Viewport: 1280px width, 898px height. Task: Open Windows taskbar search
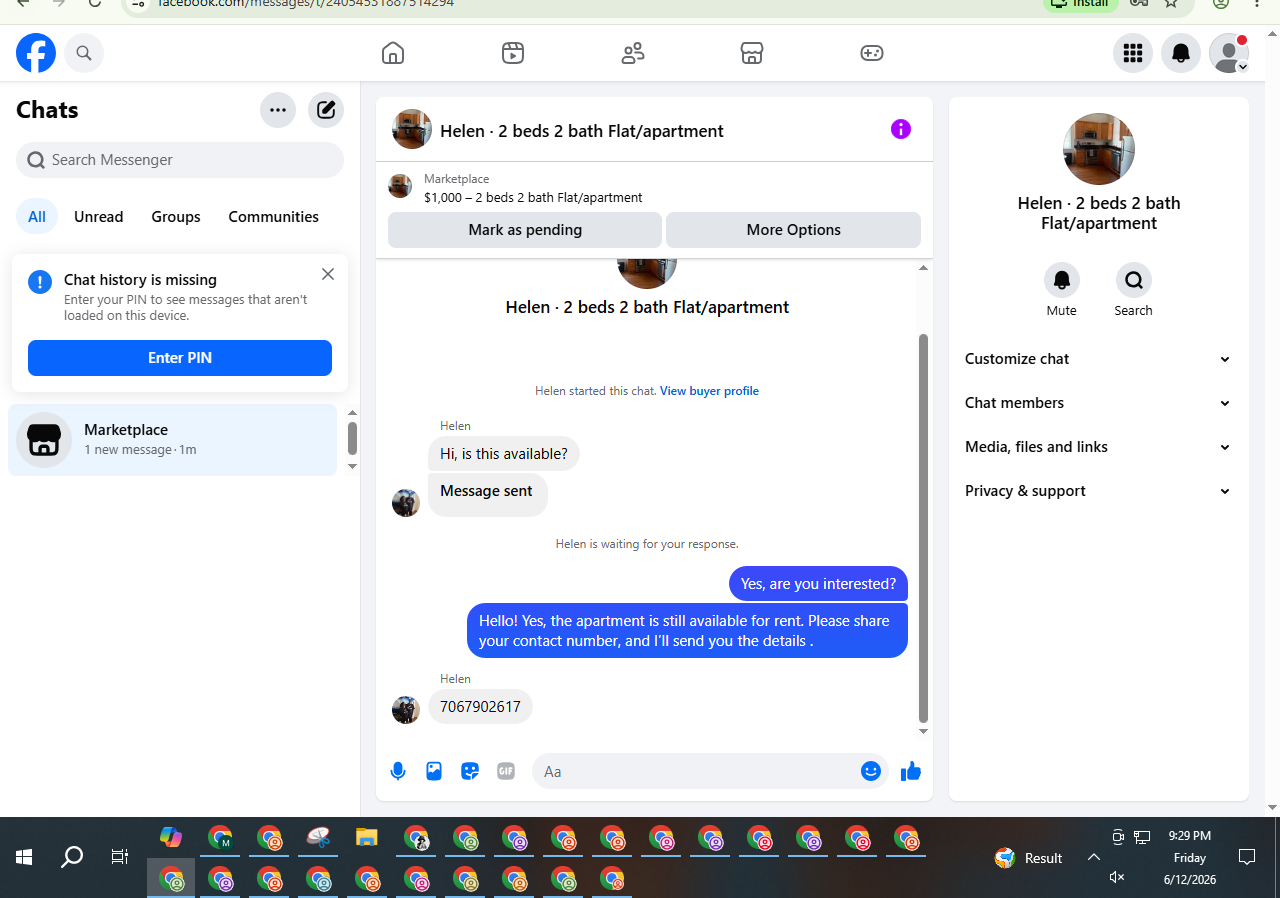72,857
